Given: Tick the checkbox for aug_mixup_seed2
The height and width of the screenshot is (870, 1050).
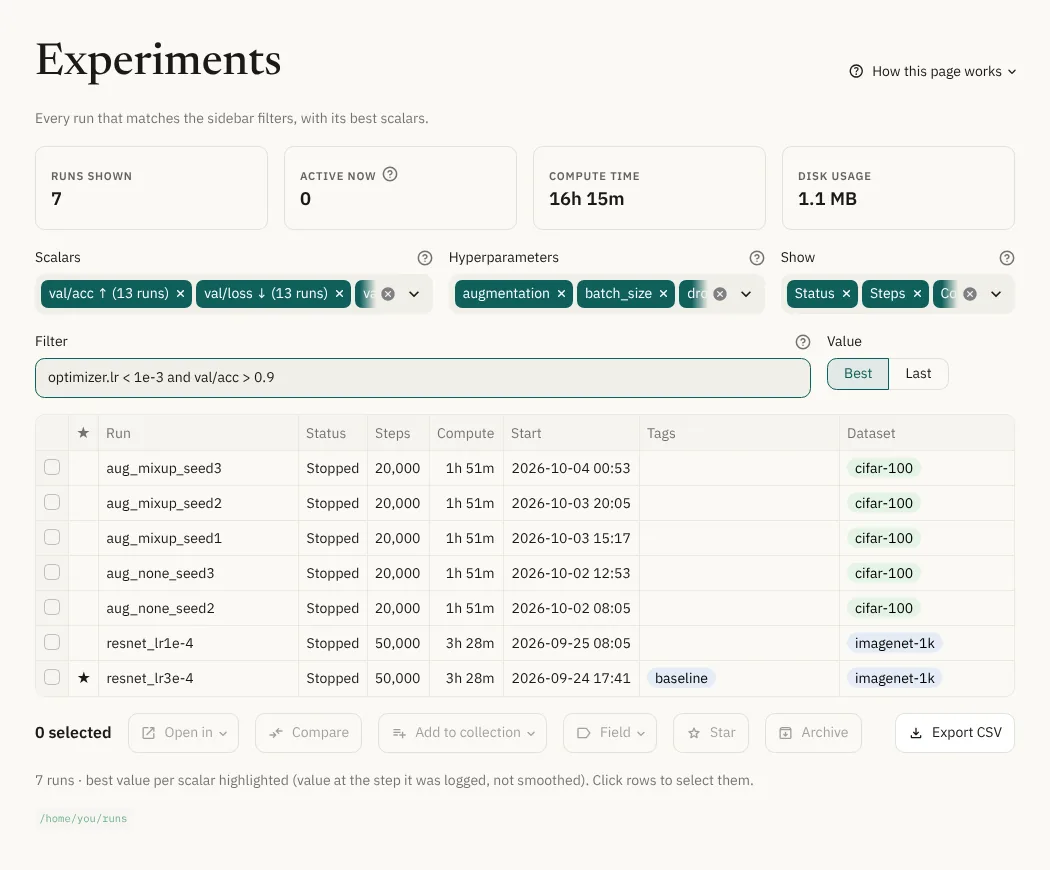Looking at the screenshot, I should 52,502.
